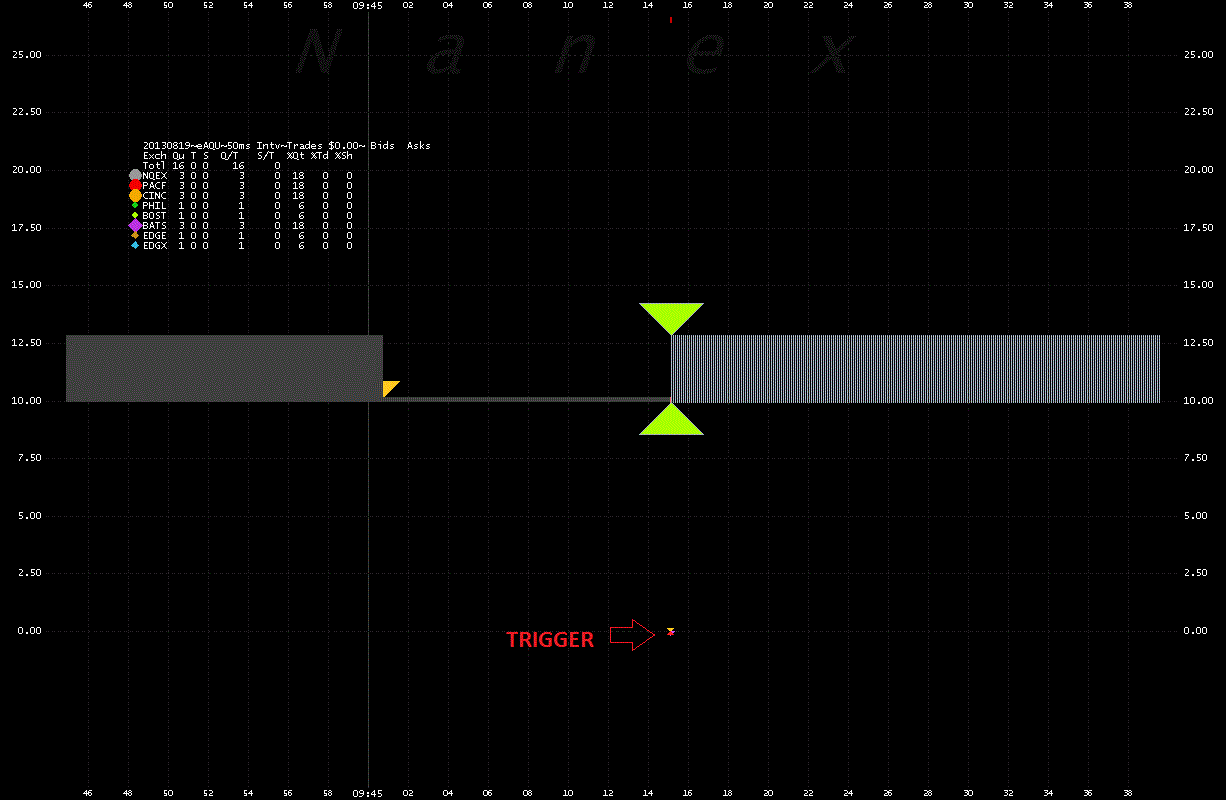Click the green PHIL diamond marker
This screenshot has height=800, width=1226.
tap(135, 205)
